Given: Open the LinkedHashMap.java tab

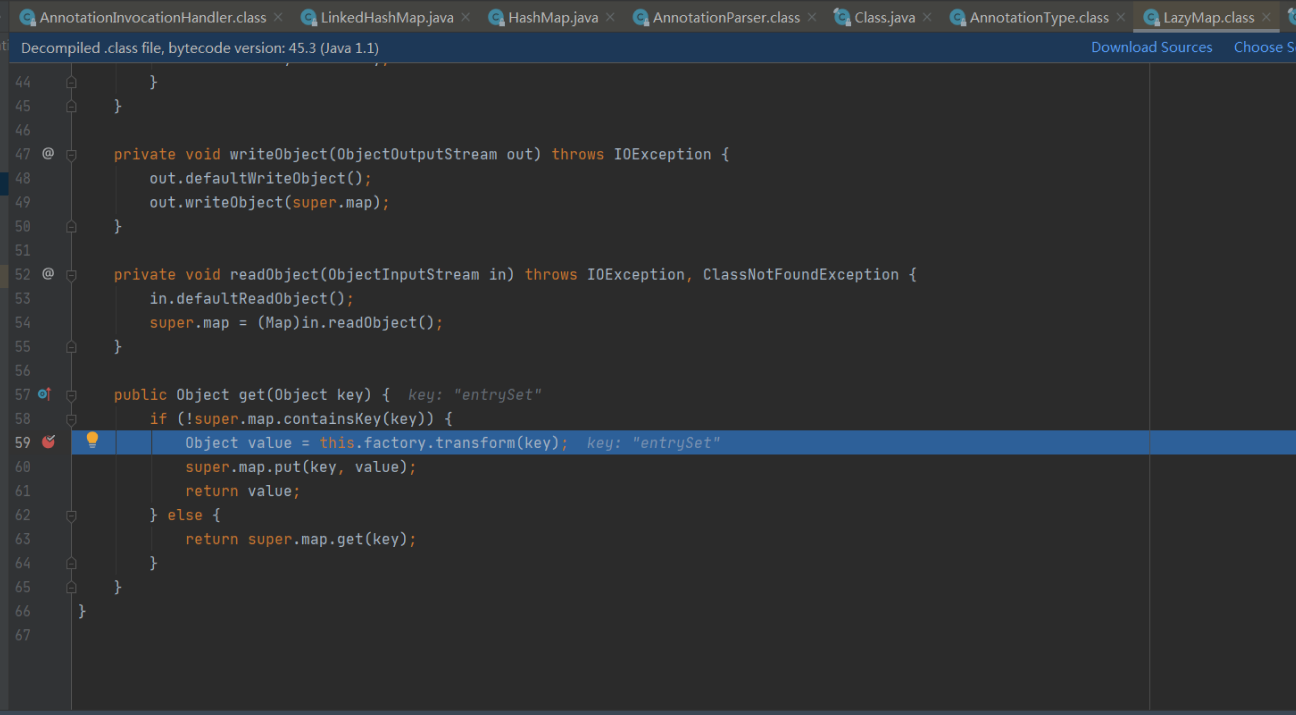Looking at the screenshot, I should click(387, 17).
